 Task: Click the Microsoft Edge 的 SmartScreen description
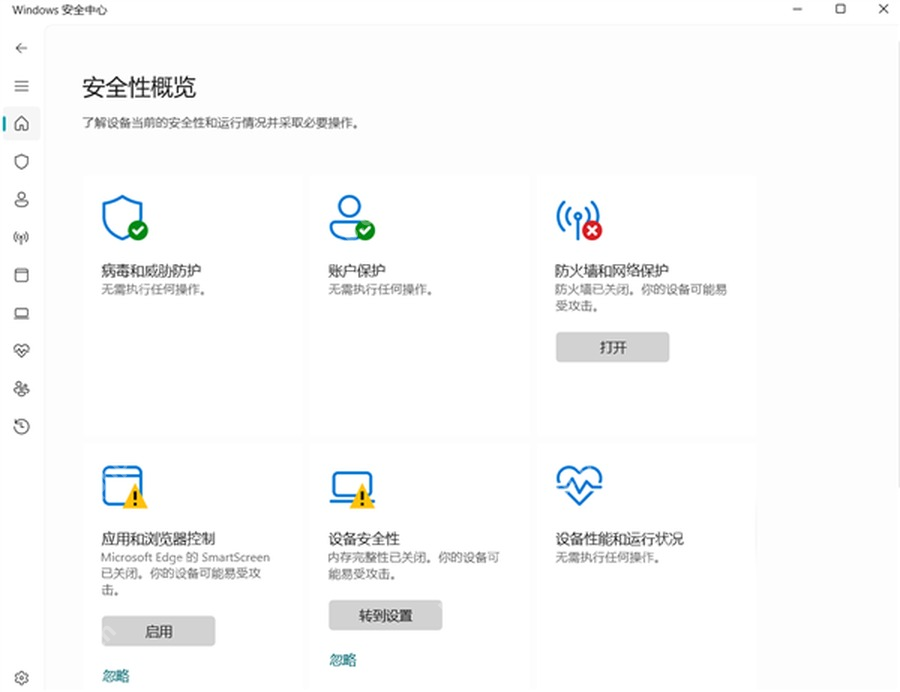click(x=185, y=573)
